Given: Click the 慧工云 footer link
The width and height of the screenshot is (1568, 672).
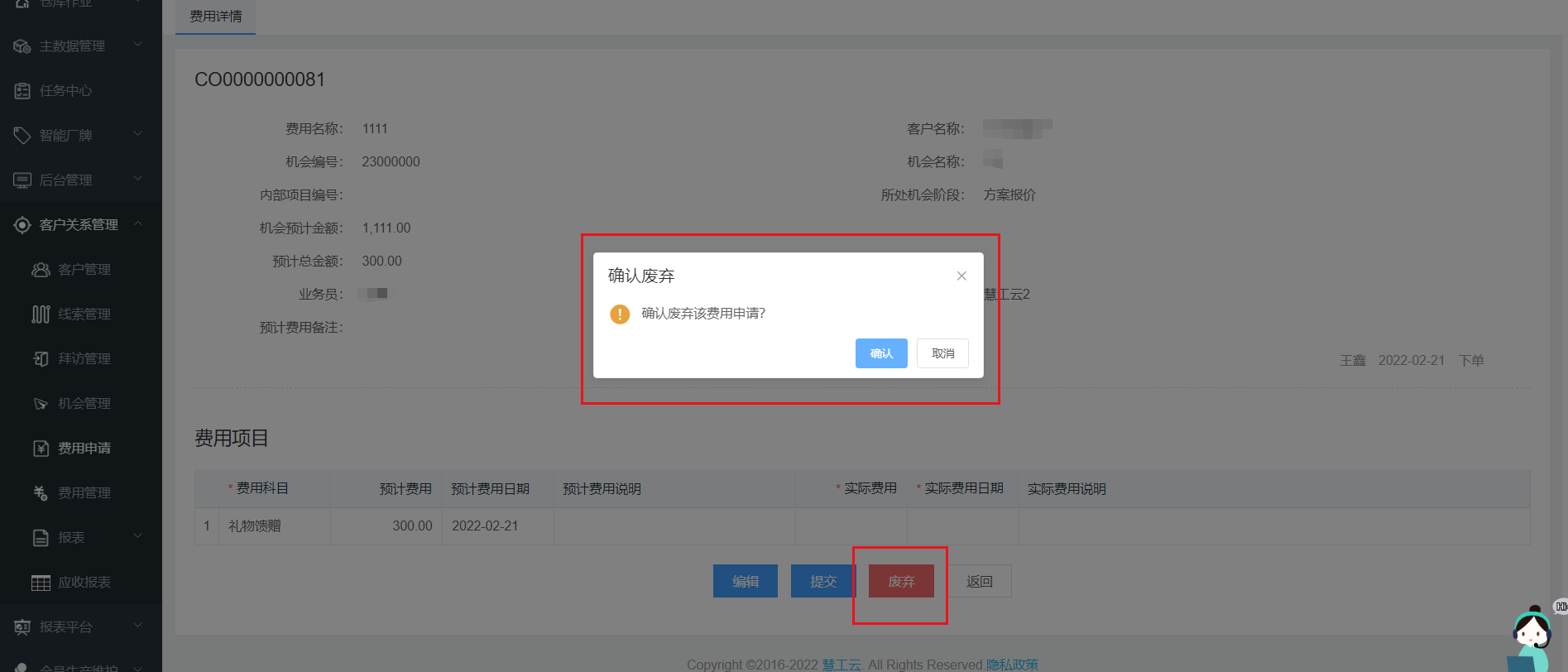Looking at the screenshot, I should tap(842, 665).
